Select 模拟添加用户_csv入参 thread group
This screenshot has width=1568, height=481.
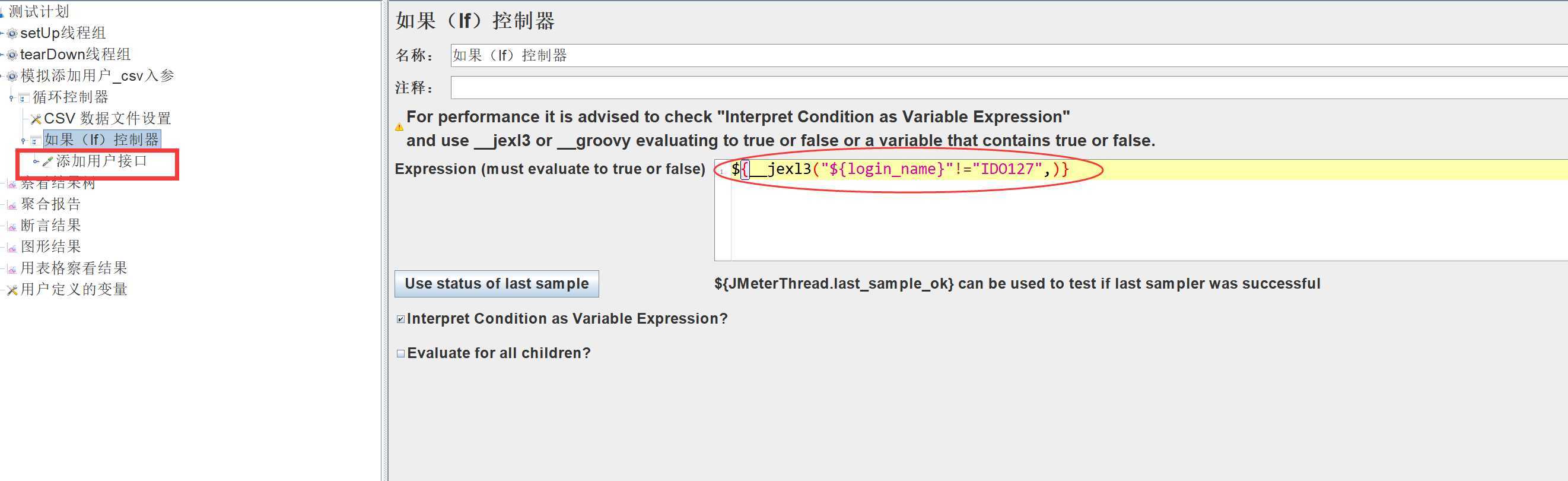(x=97, y=75)
